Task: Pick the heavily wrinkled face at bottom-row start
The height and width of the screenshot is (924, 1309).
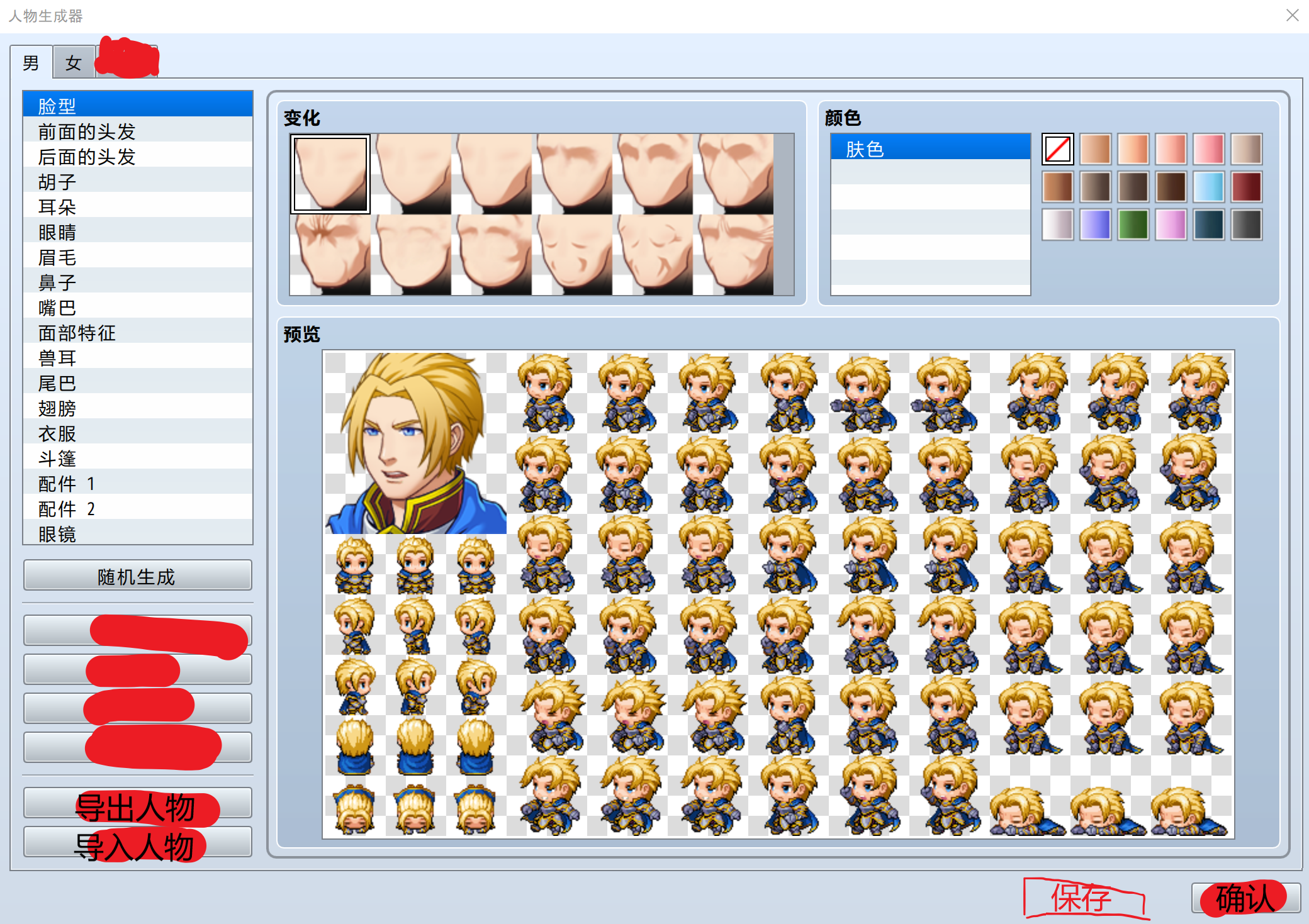Action: (330, 255)
